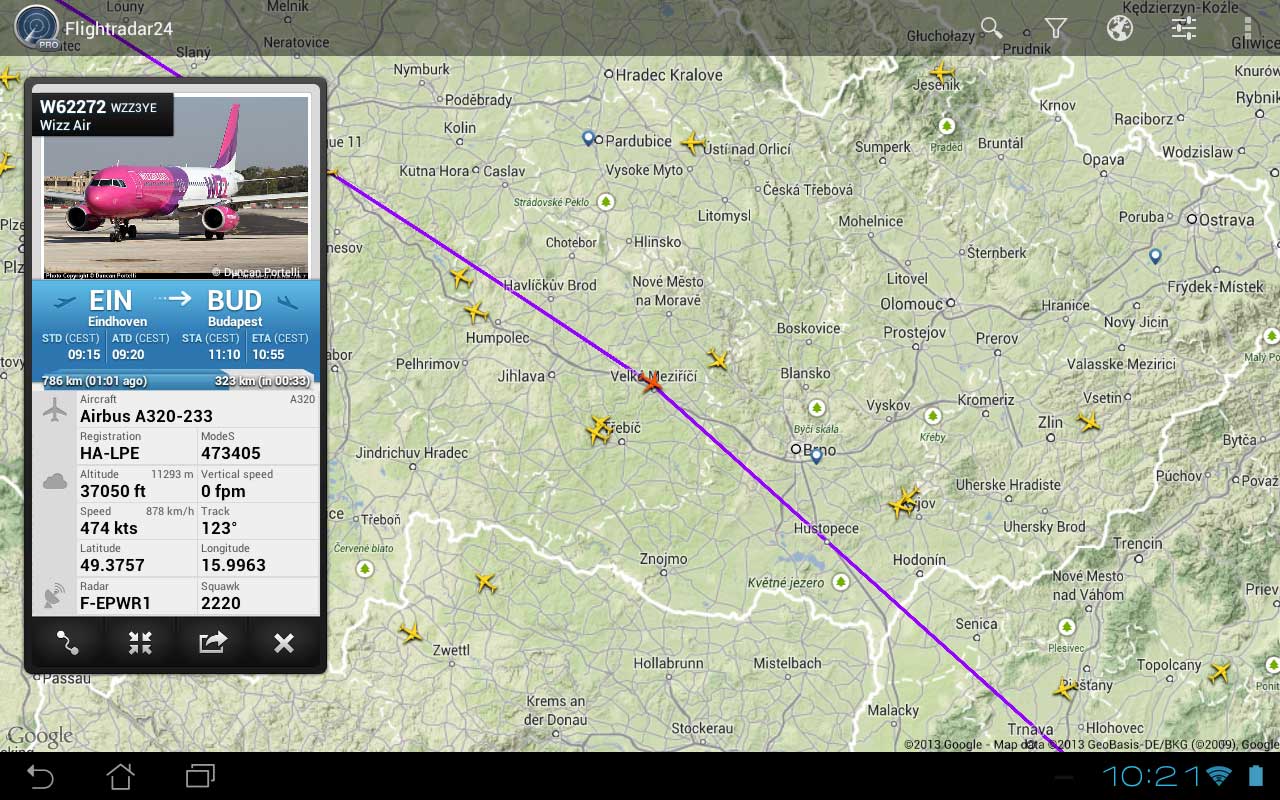1280x800 pixels.
Task: Open settings sliders icon in top bar
Action: [1184, 28]
